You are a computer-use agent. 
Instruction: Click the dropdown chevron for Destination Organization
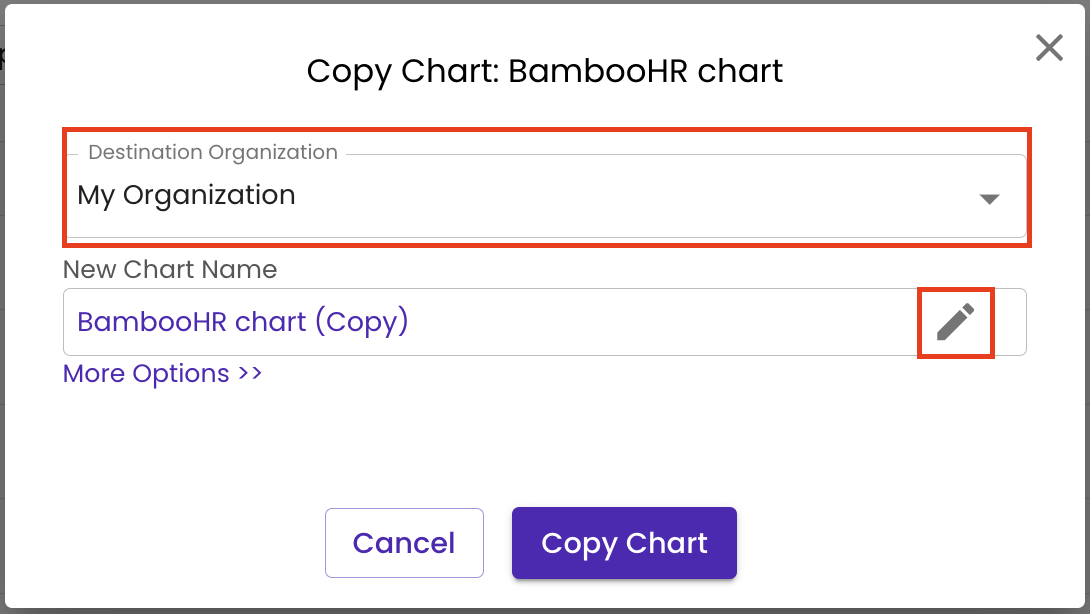click(989, 197)
